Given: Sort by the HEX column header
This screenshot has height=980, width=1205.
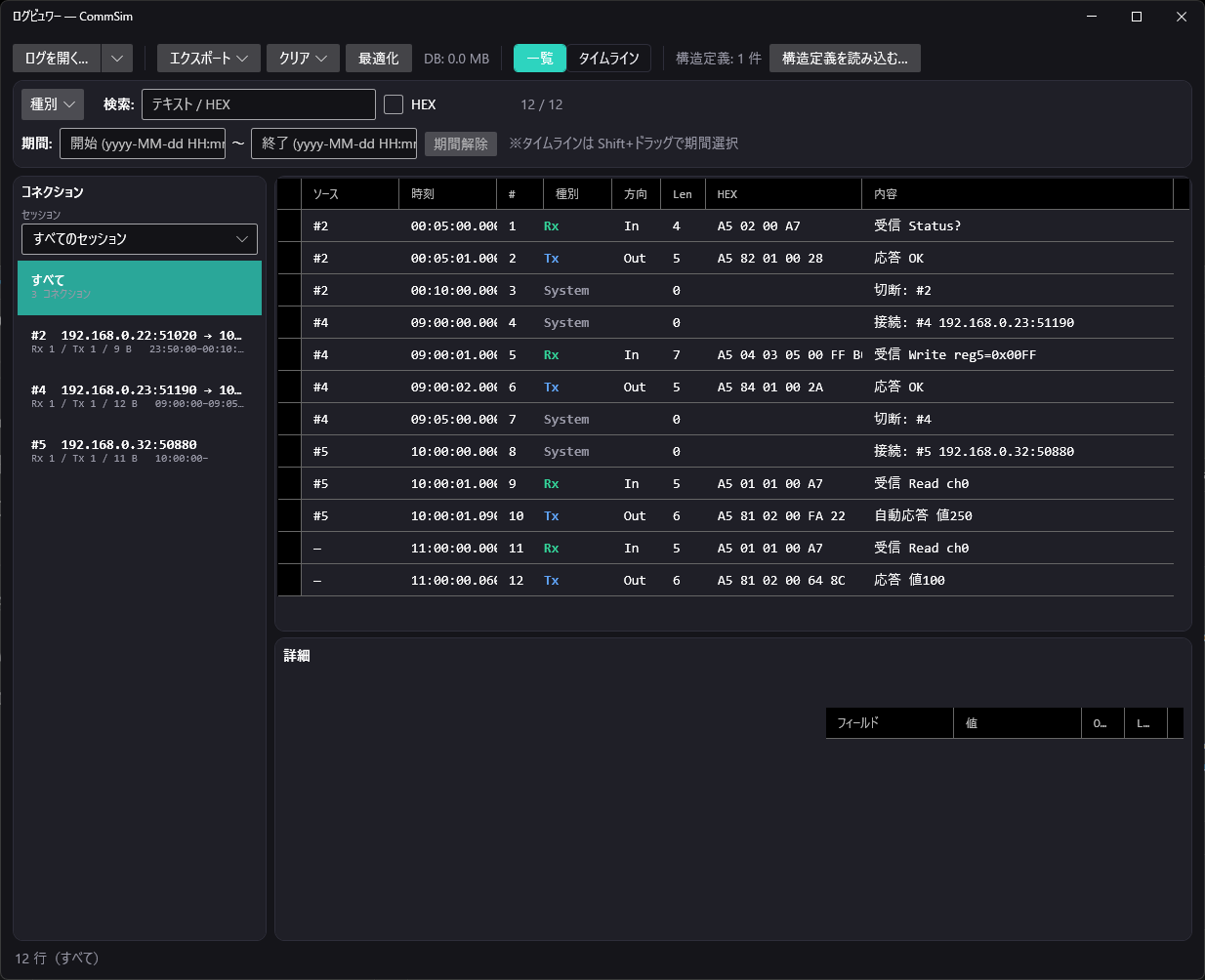Looking at the screenshot, I should [x=783, y=194].
